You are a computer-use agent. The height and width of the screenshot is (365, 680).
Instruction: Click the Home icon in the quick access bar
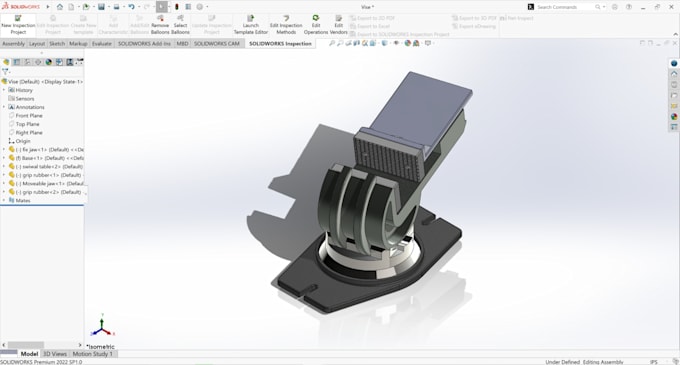(60, 7)
